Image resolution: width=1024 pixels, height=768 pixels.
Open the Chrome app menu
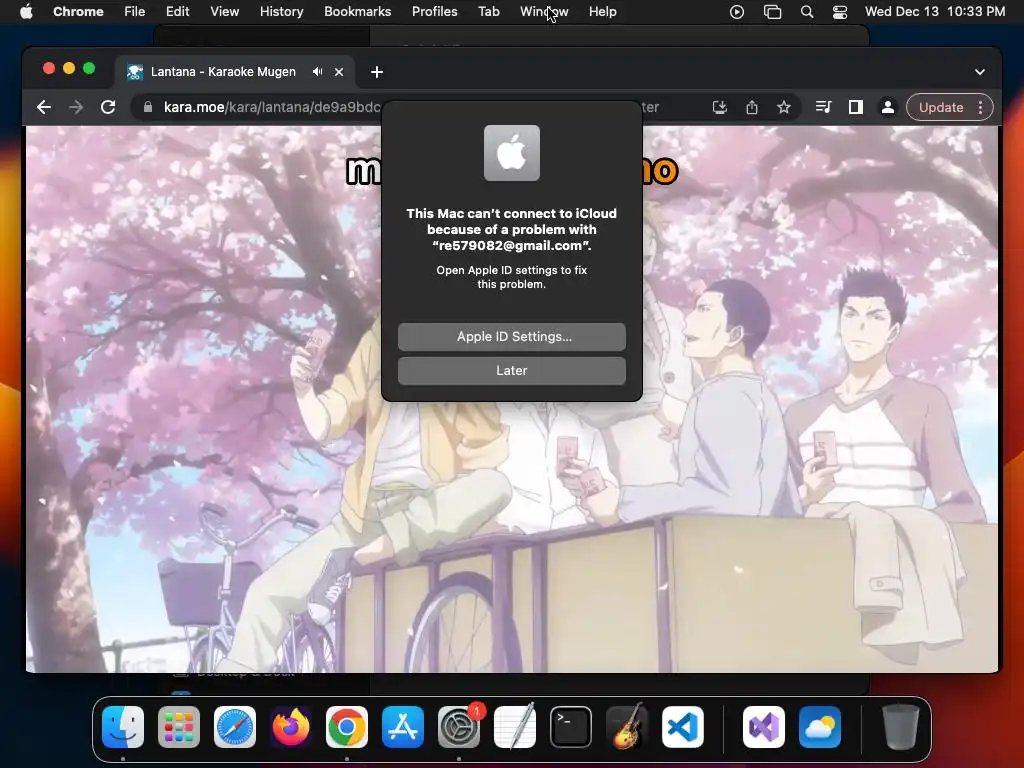tap(78, 12)
